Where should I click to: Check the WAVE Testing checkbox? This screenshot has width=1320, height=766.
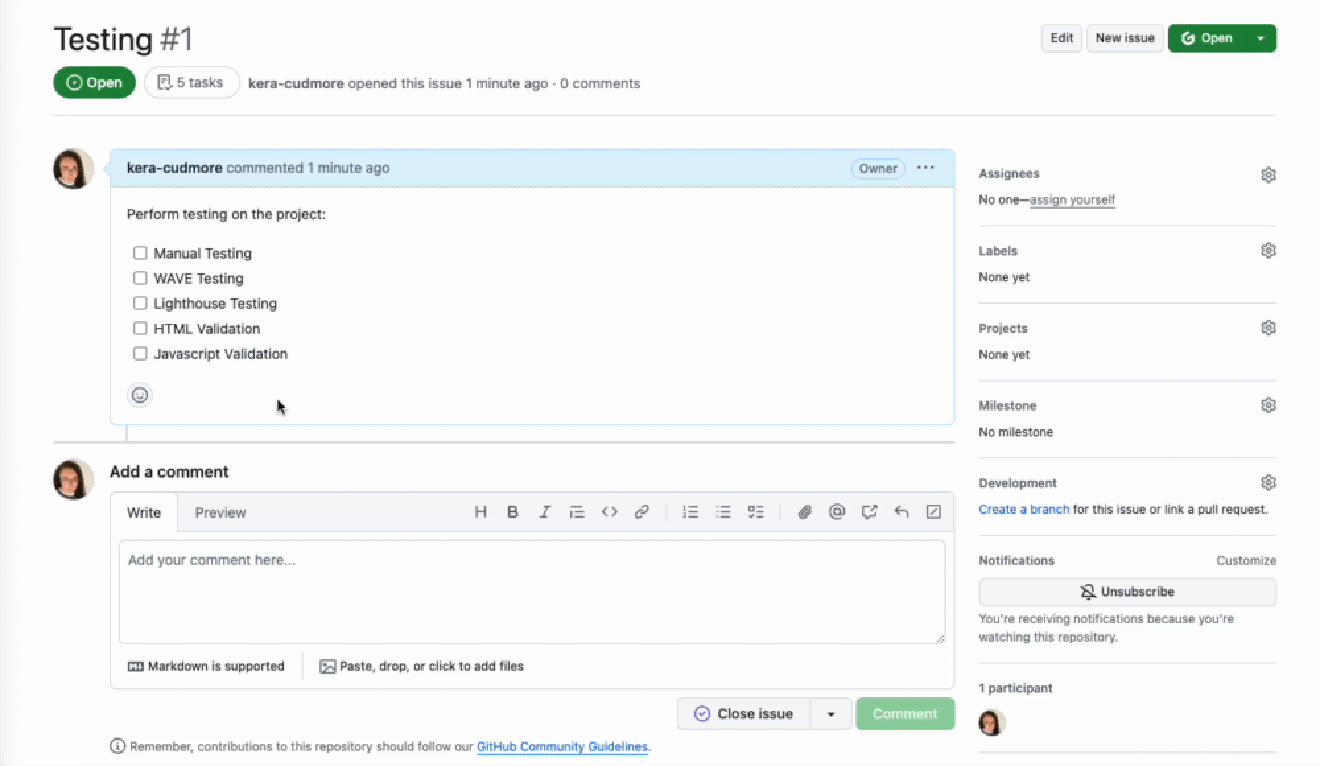140,278
